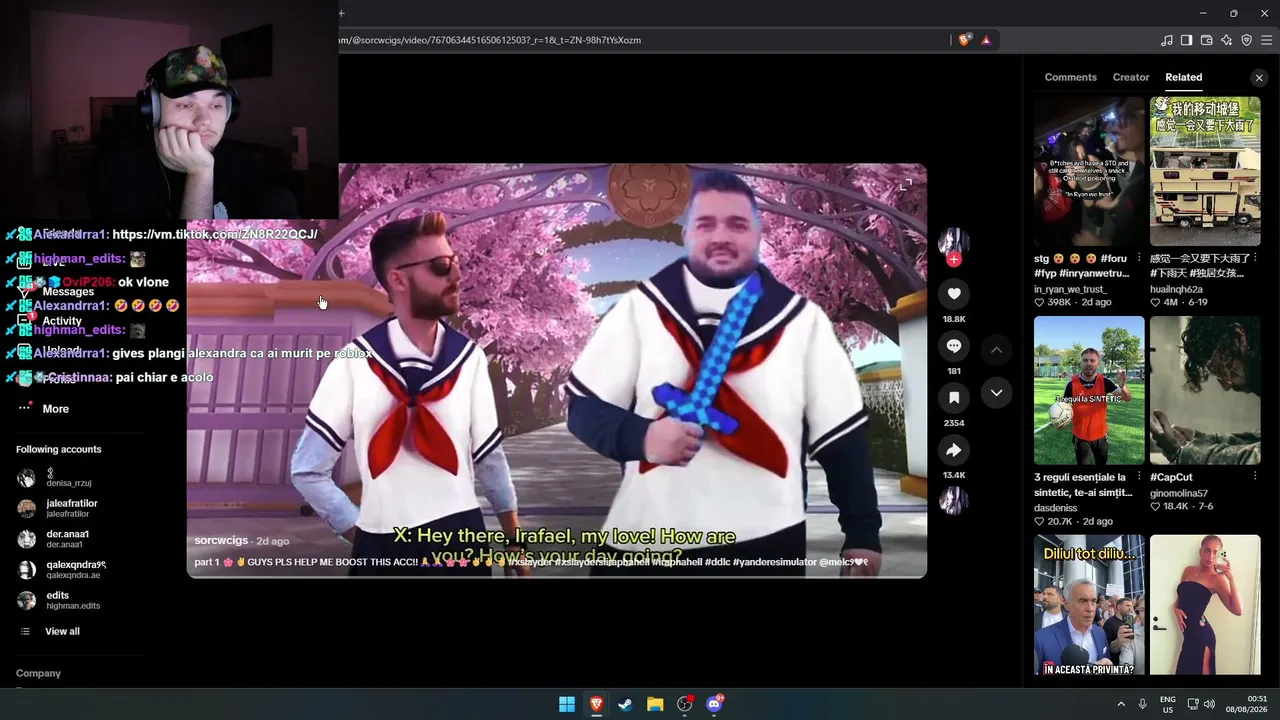Open the Brave Wallet icon

click(1206, 40)
